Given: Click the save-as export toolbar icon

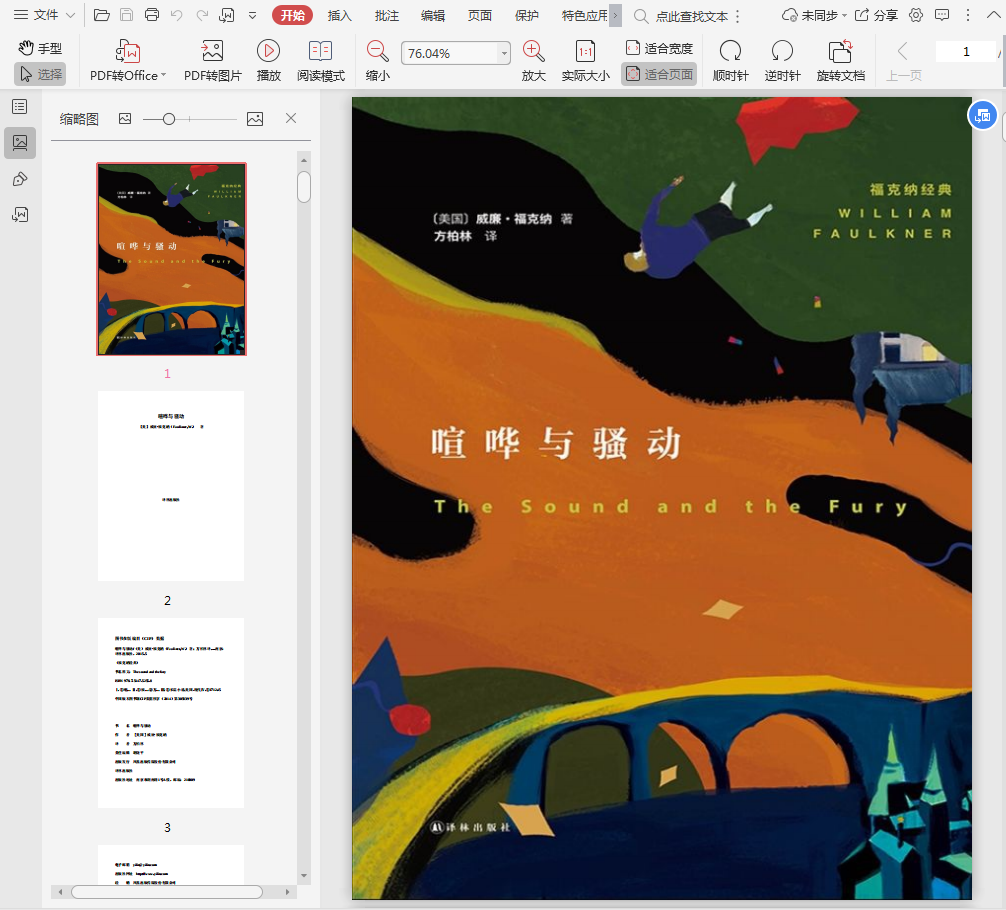Looking at the screenshot, I should (226, 15).
